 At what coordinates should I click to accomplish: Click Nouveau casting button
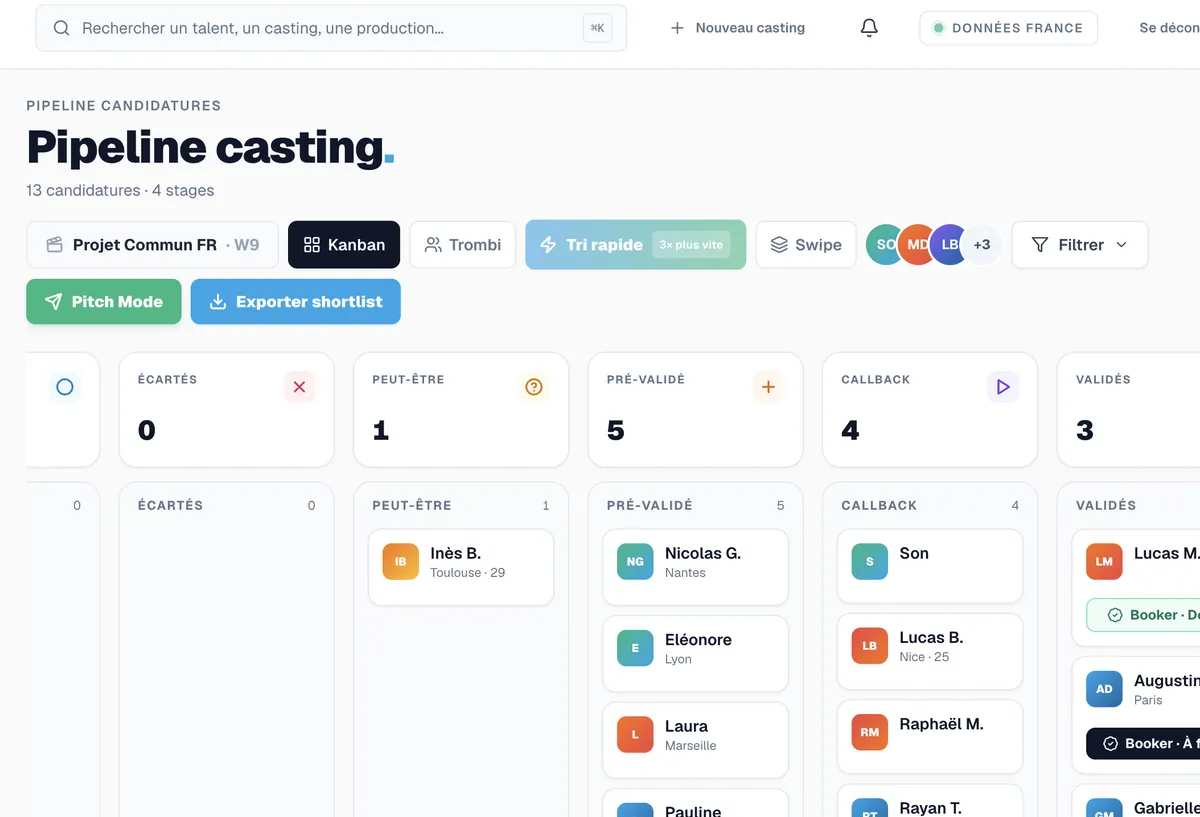pos(738,28)
